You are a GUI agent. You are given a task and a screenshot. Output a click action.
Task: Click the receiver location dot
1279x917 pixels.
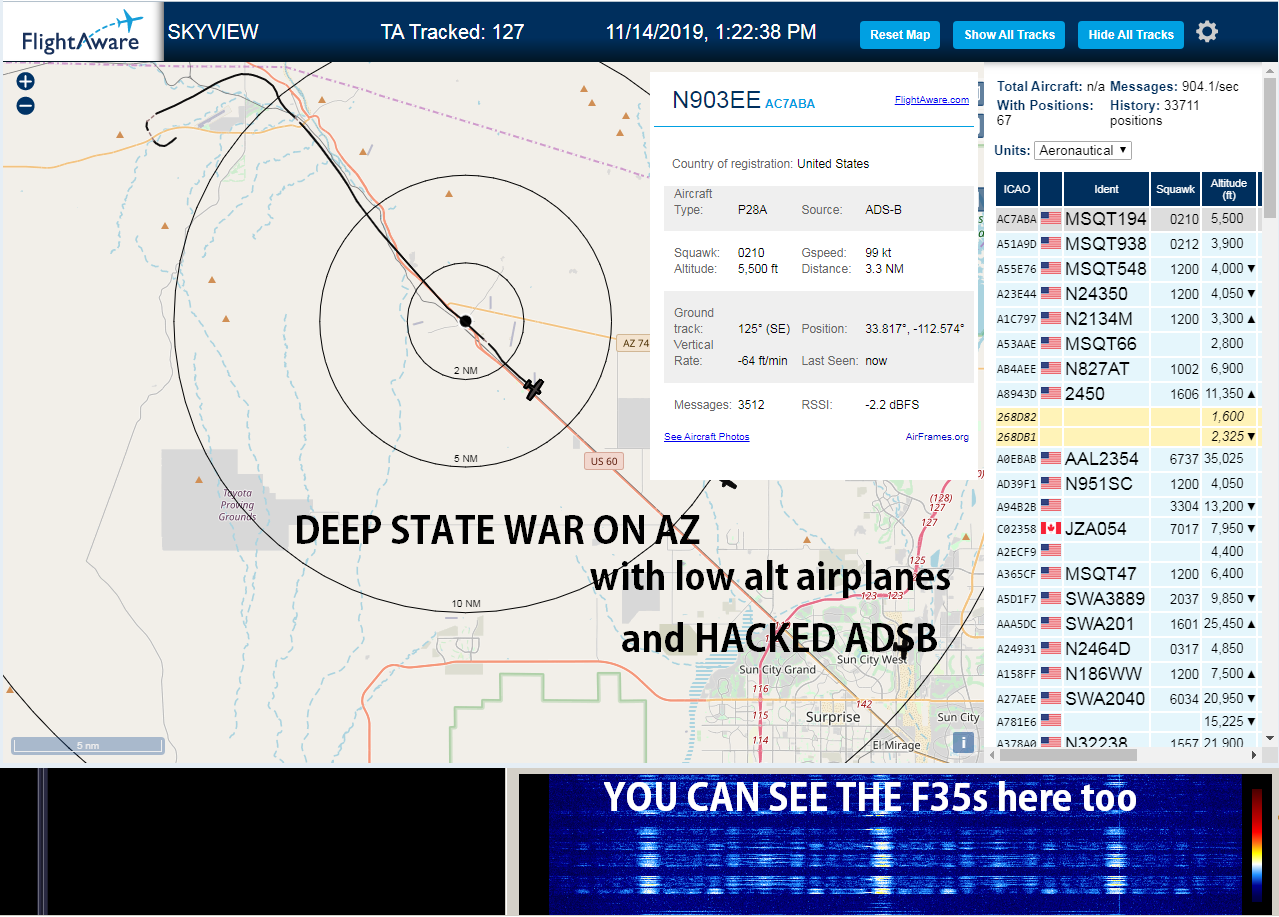(x=465, y=321)
